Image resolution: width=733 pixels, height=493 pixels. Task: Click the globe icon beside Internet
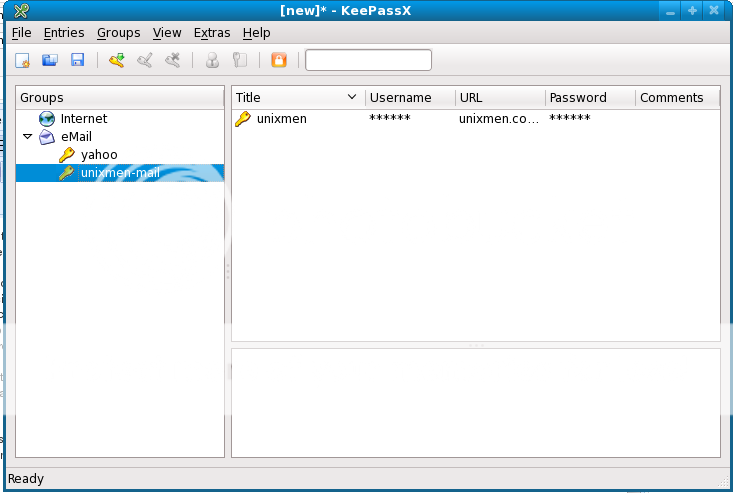click(47, 119)
